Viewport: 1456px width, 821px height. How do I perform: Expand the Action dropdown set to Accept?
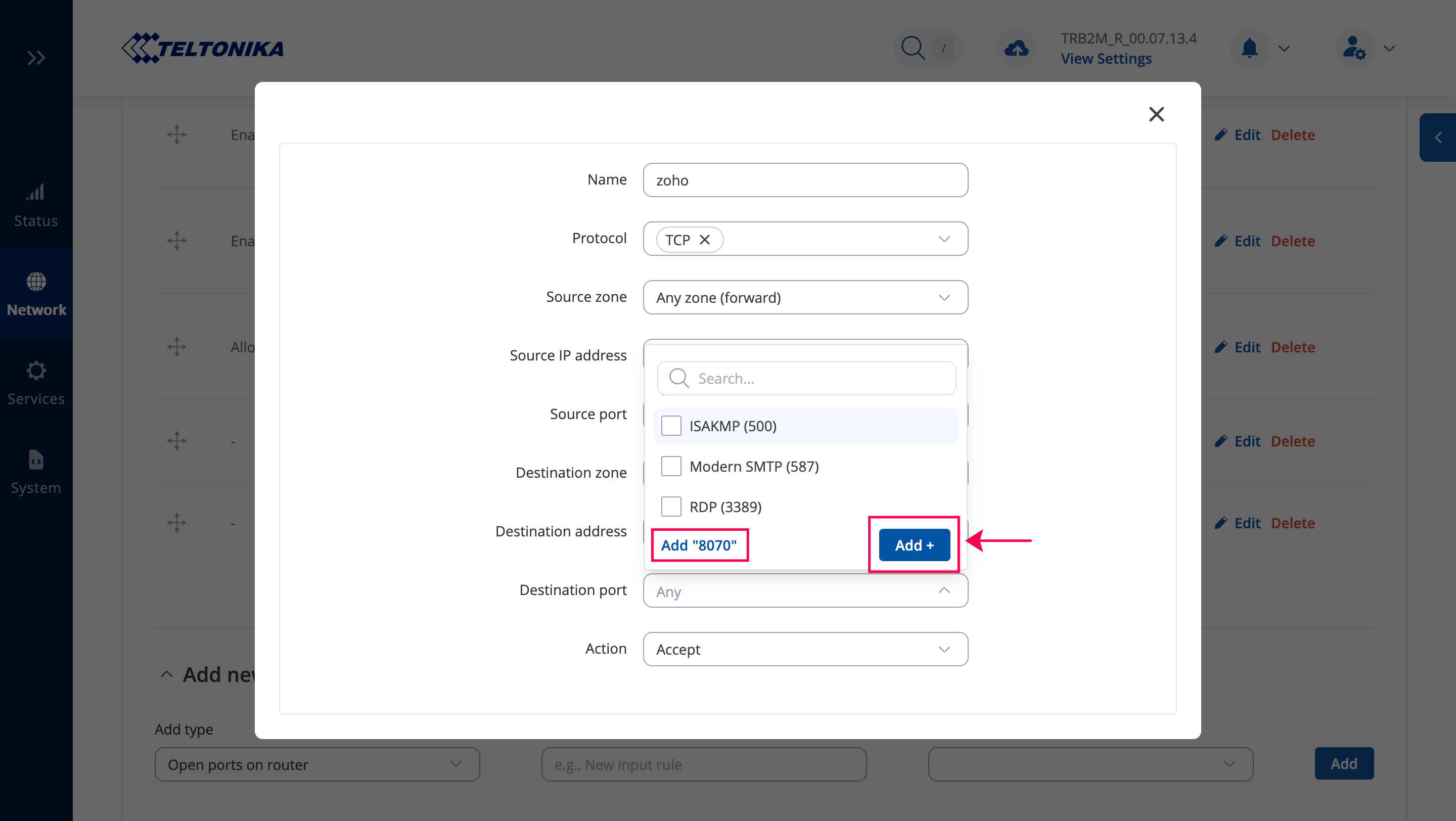(x=805, y=649)
